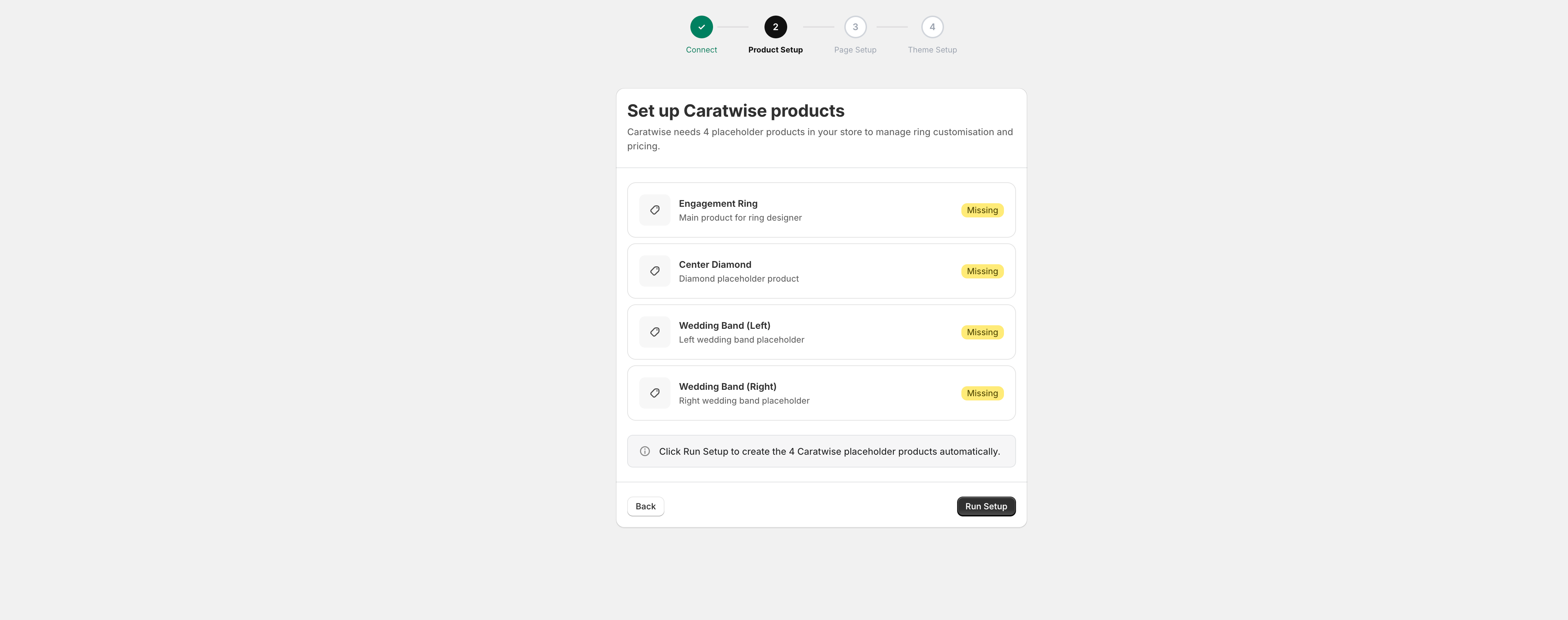This screenshot has height=620, width=1568.
Task: Click the Center Diamond tag icon
Action: point(655,271)
